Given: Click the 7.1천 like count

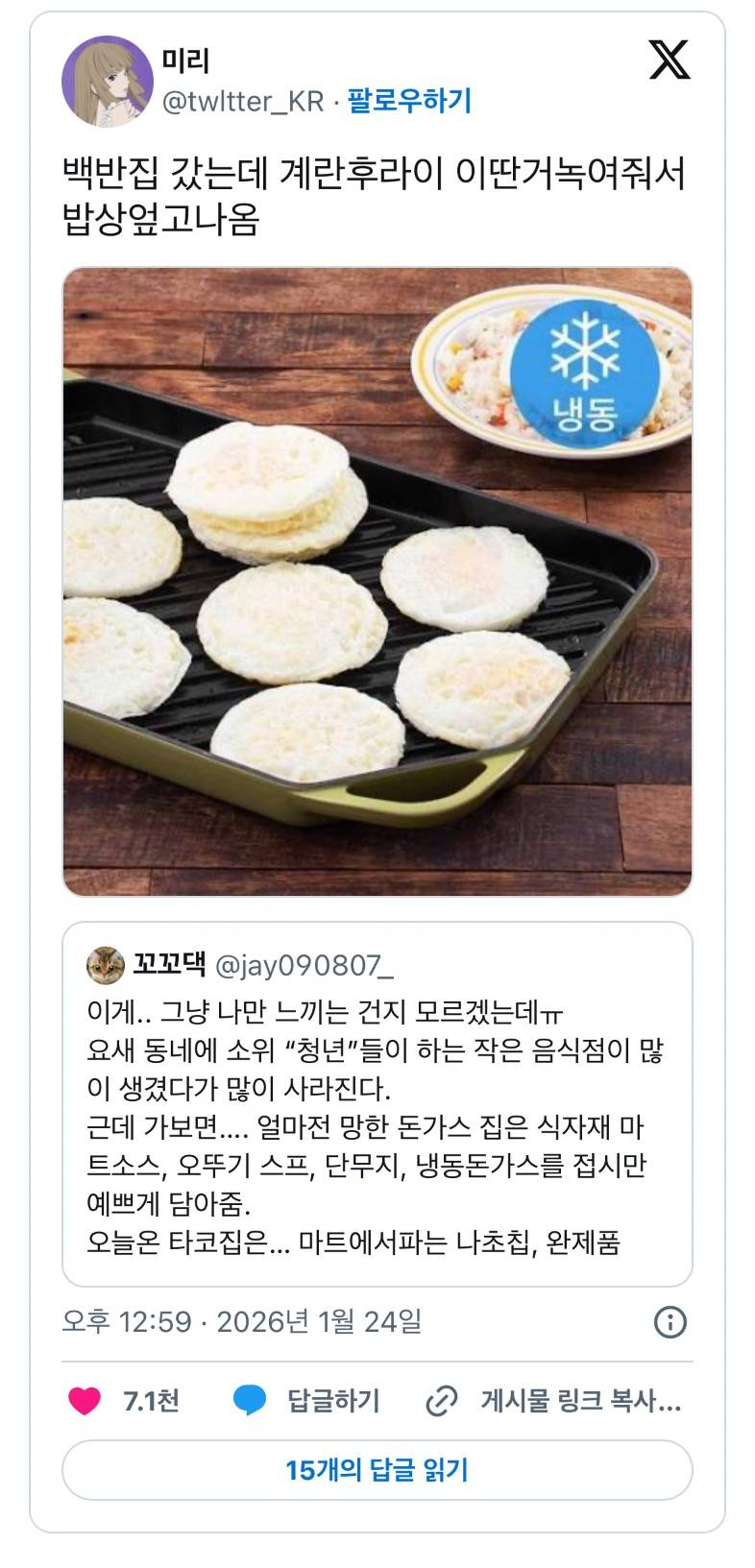Looking at the screenshot, I should (151, 1401).
